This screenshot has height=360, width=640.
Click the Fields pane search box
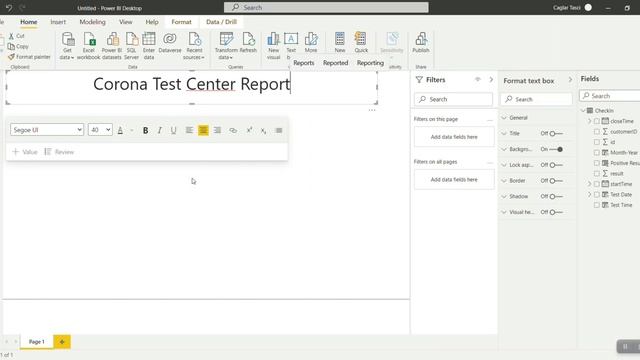[610, 96]
